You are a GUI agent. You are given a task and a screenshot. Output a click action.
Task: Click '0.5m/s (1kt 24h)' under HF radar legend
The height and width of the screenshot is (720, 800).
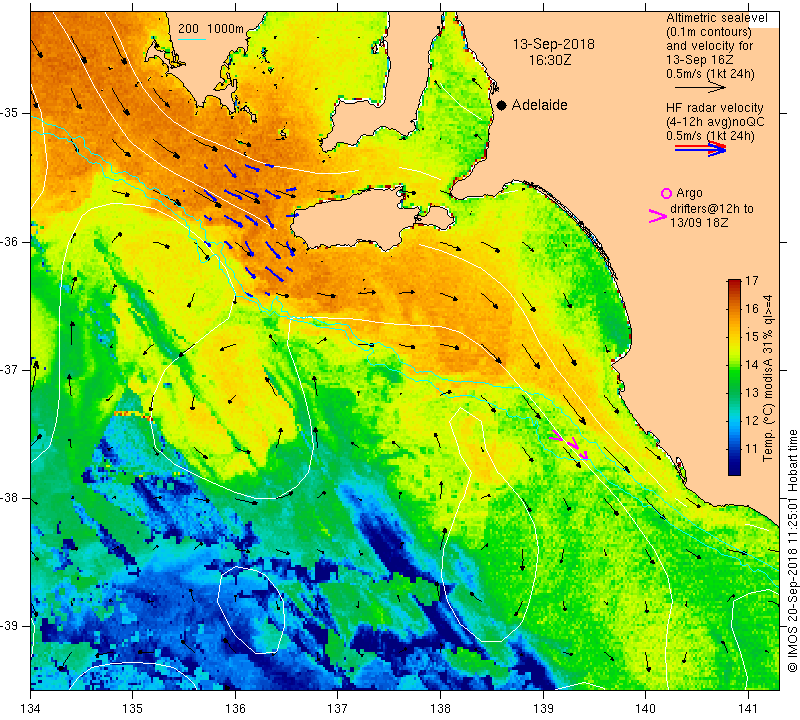(x=710, y=136)
